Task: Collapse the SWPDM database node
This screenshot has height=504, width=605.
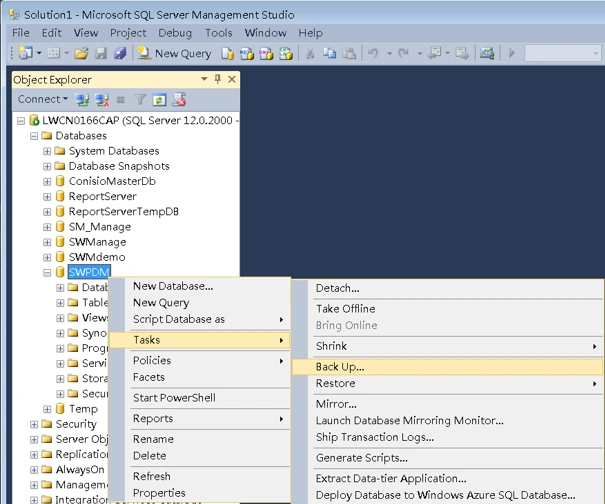Action: coord(47,273)
